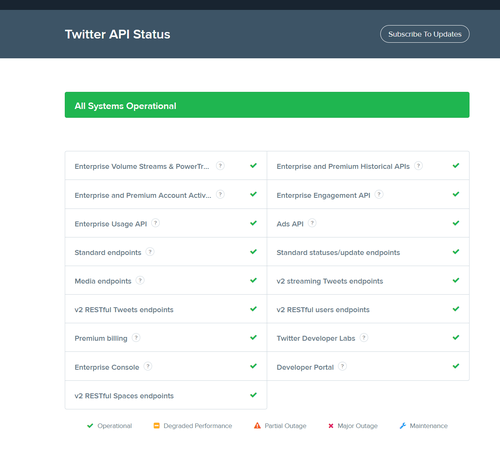500x449 pixels.
Task: Click the green Operational legend checkmark
Action: (x=90, y=426)
